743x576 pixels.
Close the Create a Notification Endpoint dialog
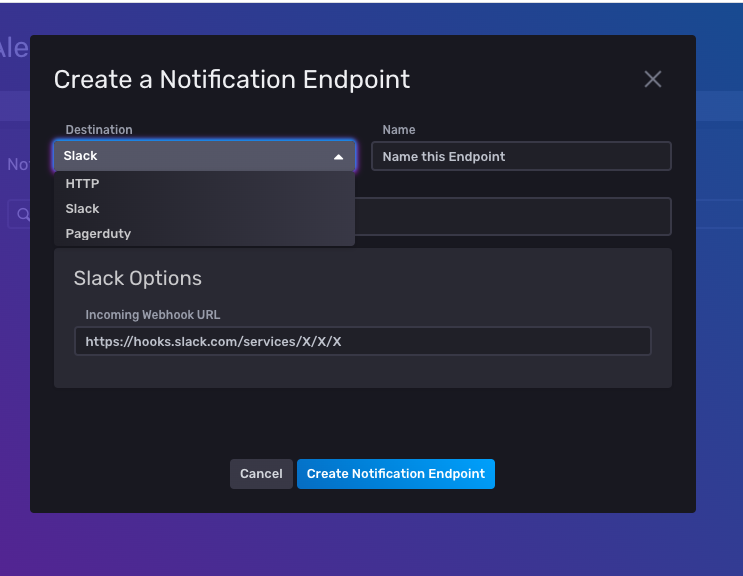[652, 79]
